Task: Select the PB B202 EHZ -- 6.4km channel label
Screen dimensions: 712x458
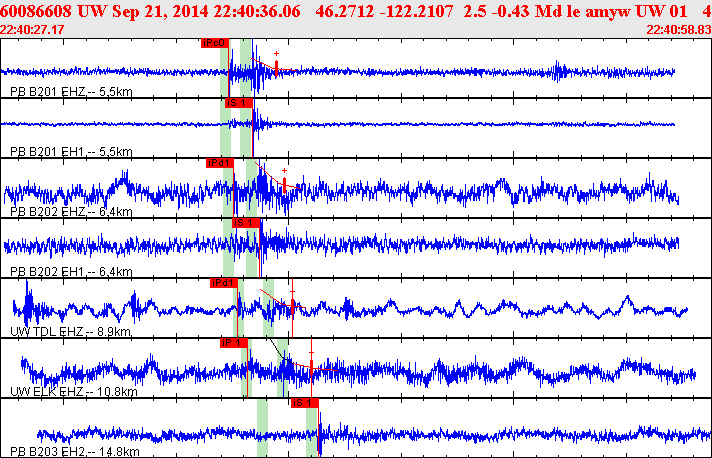Action: click(71, 212)
